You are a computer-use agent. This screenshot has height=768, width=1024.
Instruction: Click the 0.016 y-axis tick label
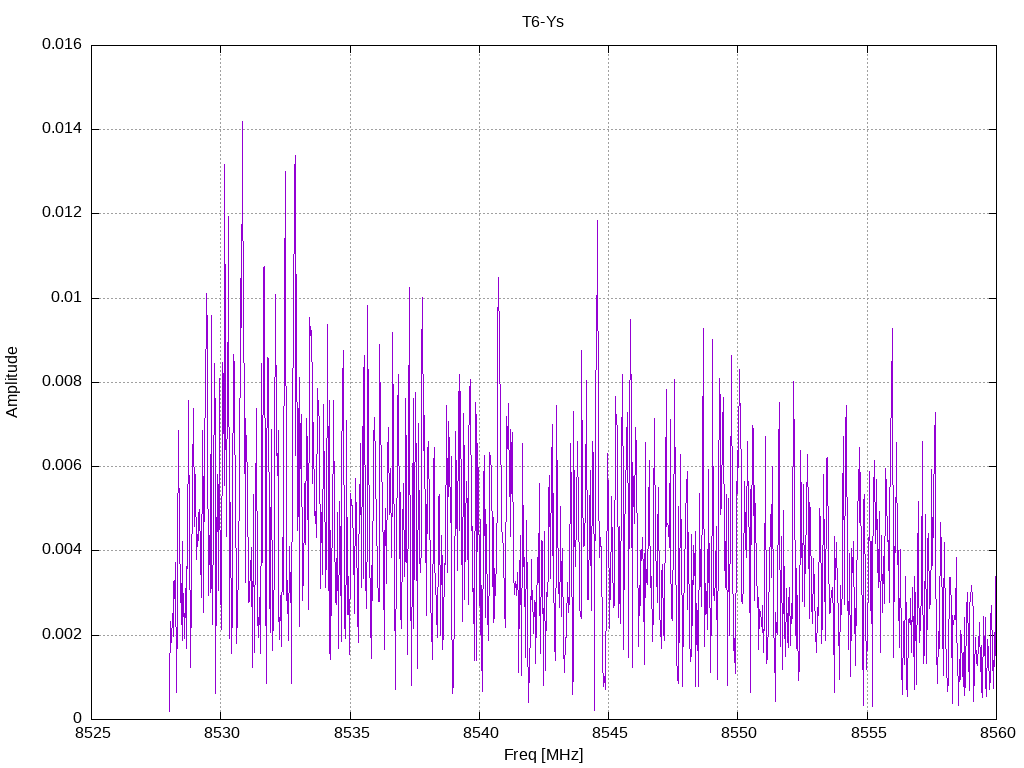point(62,44)
